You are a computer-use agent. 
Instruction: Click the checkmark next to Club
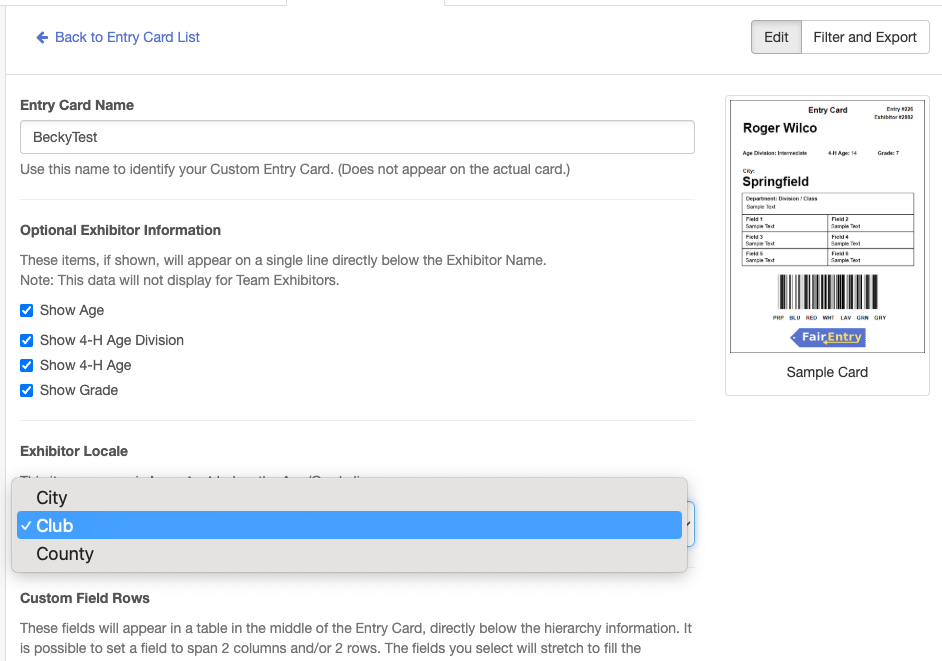(x=26, y=525)
